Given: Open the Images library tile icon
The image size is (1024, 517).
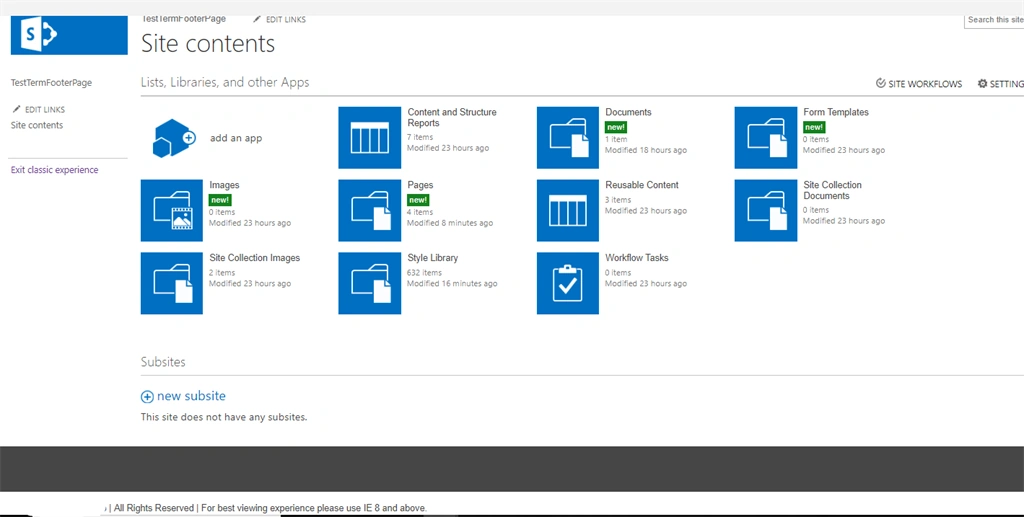Looking at the screenshot, I should 172,210.
